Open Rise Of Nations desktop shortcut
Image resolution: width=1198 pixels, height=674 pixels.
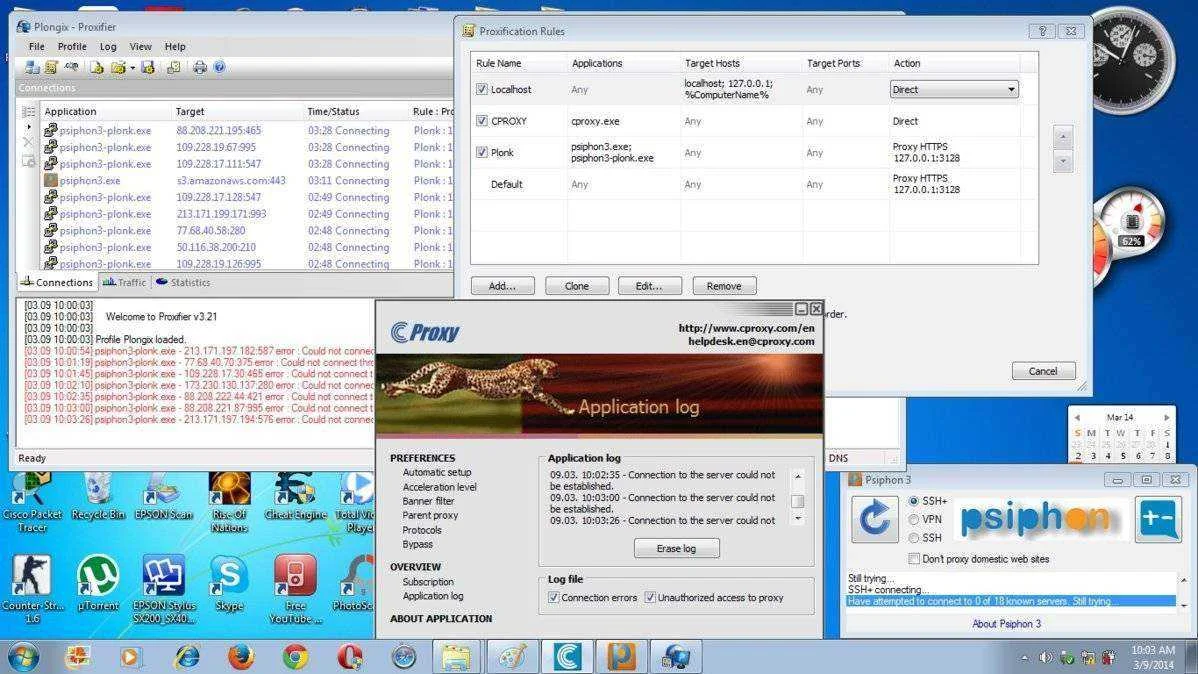tap(229, 502)
